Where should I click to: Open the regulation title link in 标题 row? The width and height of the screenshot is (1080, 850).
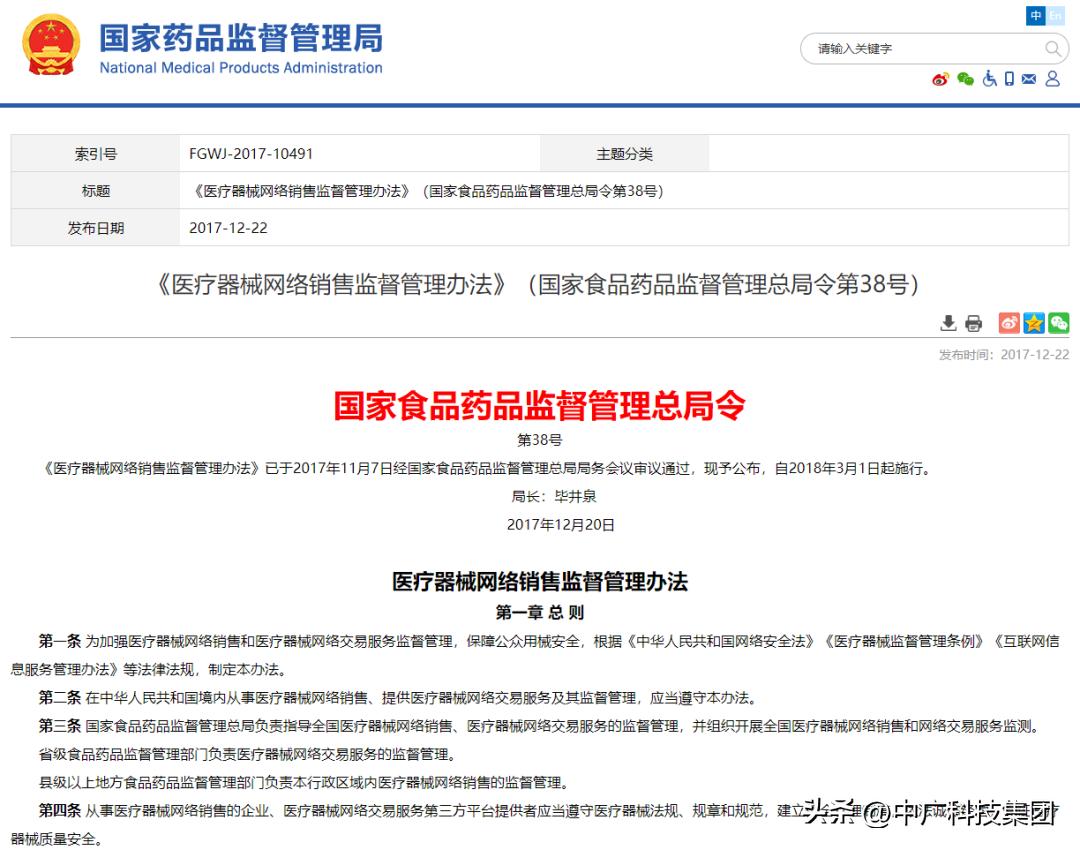[x=427, y=190]
